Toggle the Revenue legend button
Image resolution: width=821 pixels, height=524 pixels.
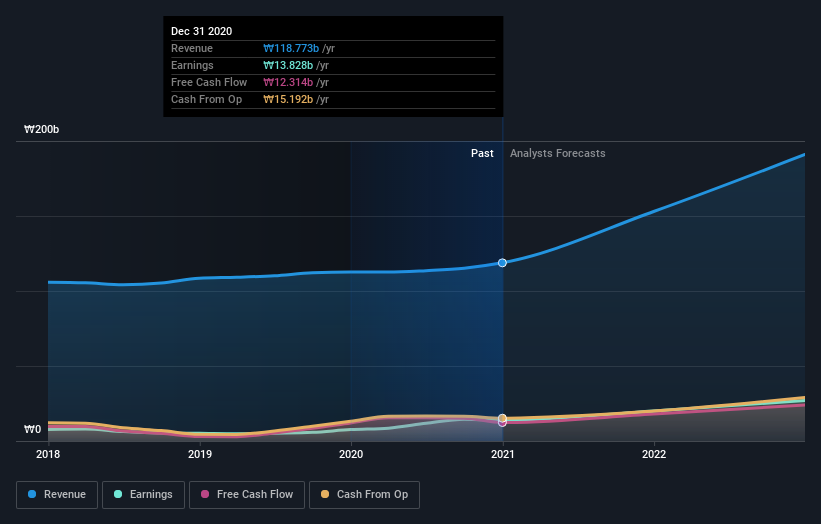(x=57, y=495)
